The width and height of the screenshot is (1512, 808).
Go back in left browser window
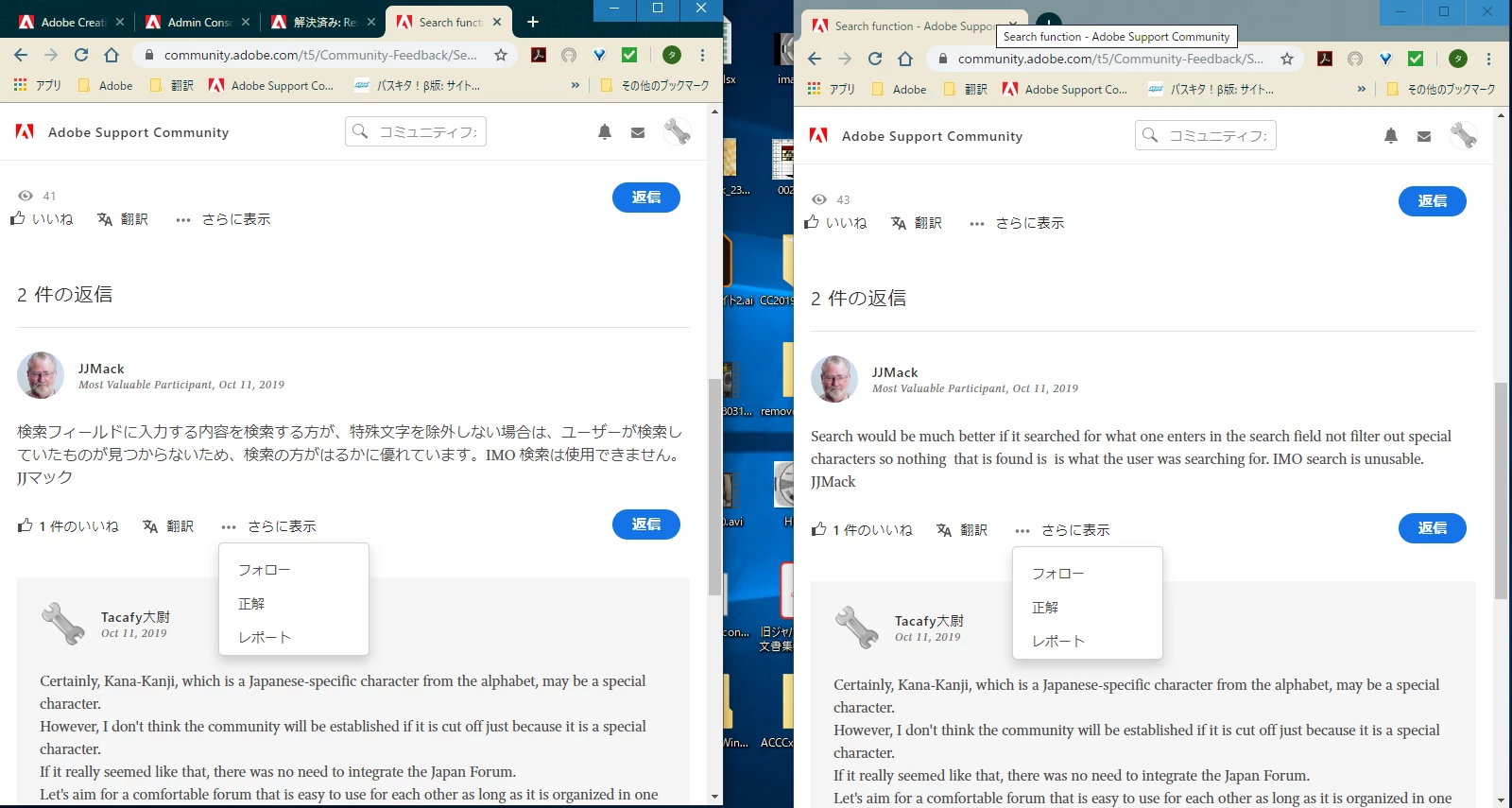tap(21, 55)
